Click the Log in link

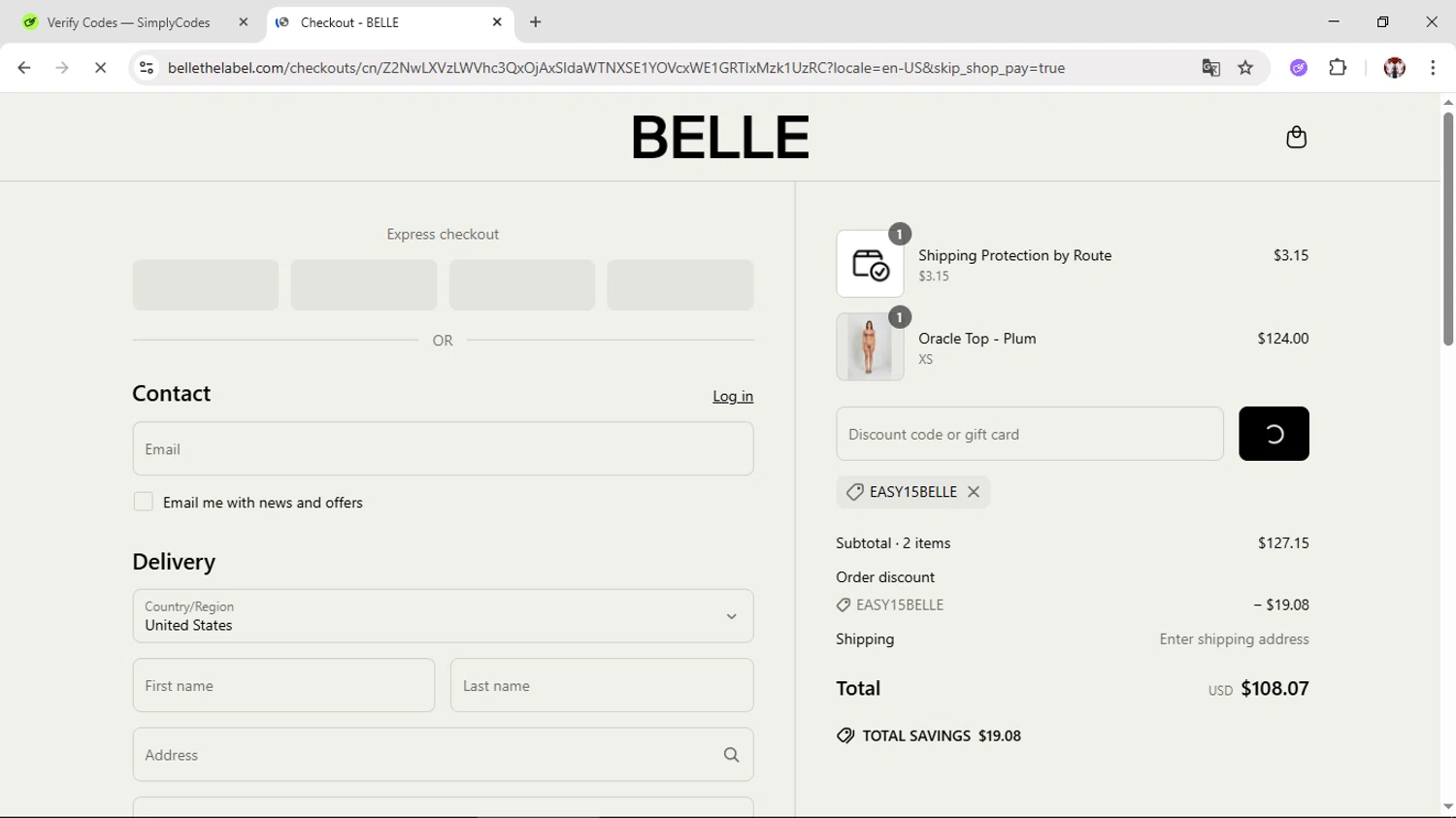point(733,396)
